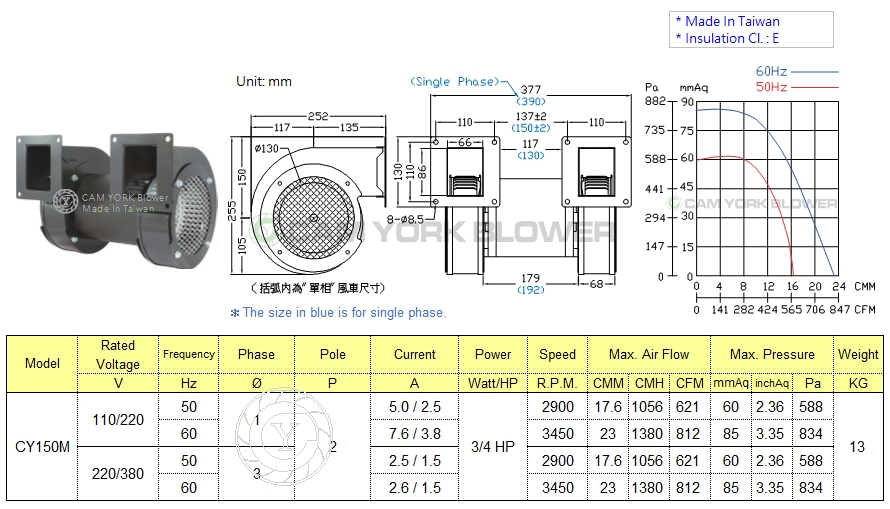Click the Frequency column header
Viewport: 890px width, 509px height.
tap(188, 355)
